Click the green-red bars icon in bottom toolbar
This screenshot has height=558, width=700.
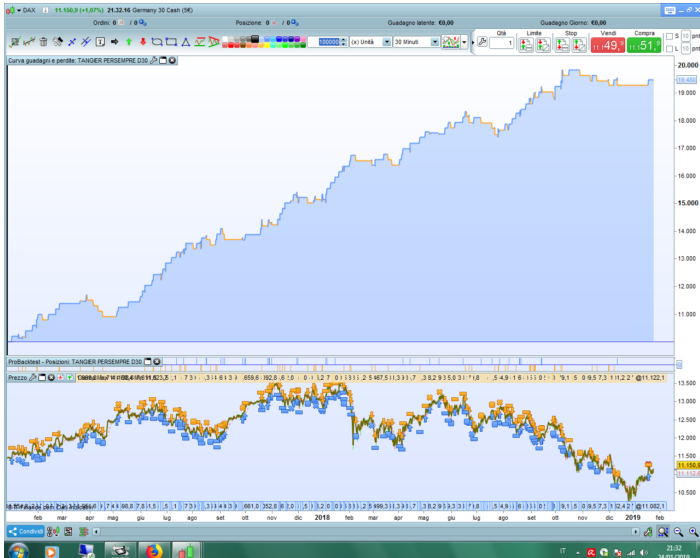(83, 532)
